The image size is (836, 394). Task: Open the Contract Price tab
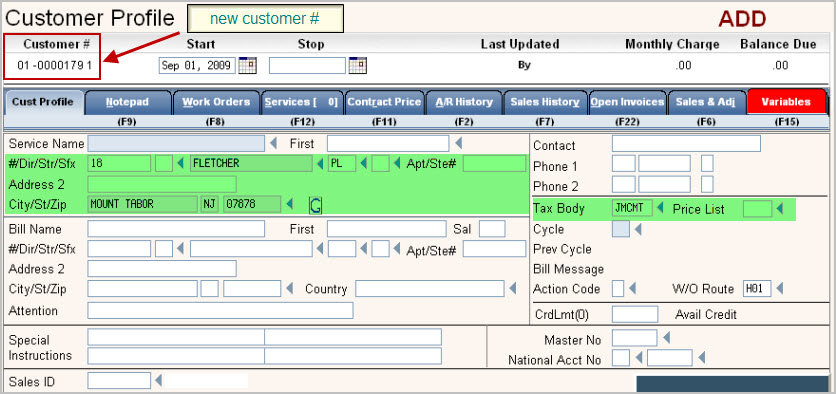point(384,102)
